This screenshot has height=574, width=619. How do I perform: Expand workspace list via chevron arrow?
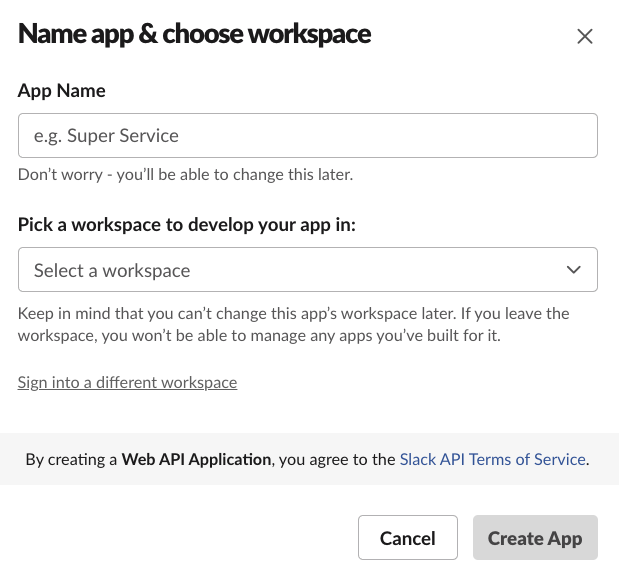click(573, 270)
